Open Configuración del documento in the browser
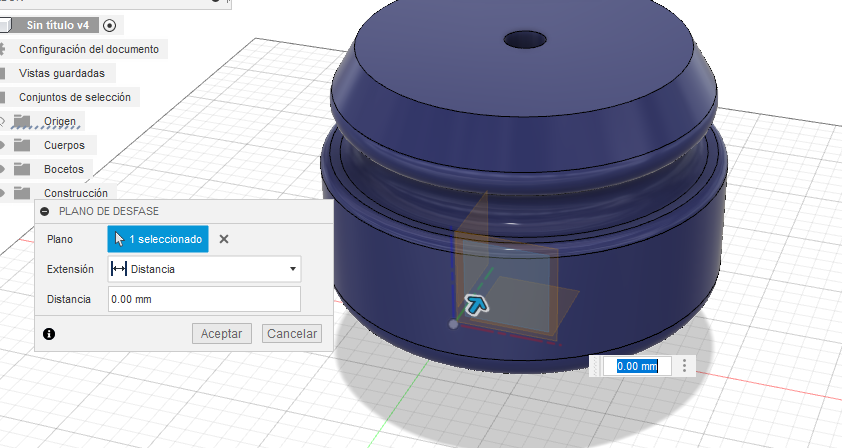Image resolution: width=842 pixels, height=448 pixels. [89, 49]
